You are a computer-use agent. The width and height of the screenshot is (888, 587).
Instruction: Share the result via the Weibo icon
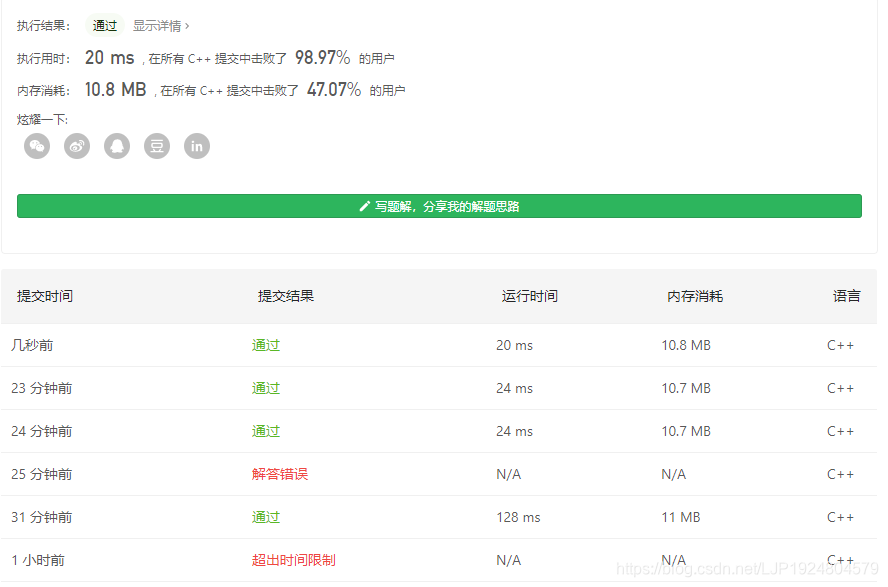tap(77, 146)
